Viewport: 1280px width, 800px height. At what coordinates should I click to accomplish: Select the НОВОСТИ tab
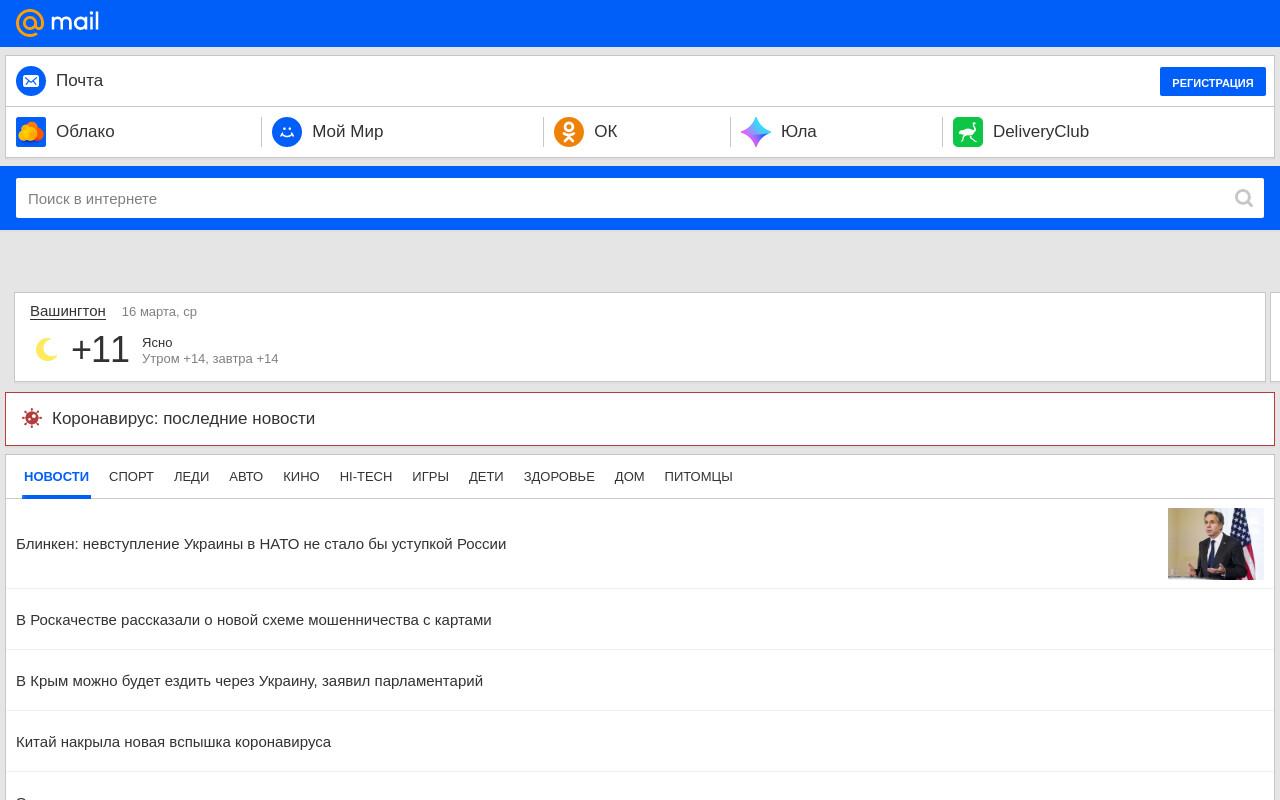[x=56, y=476]
